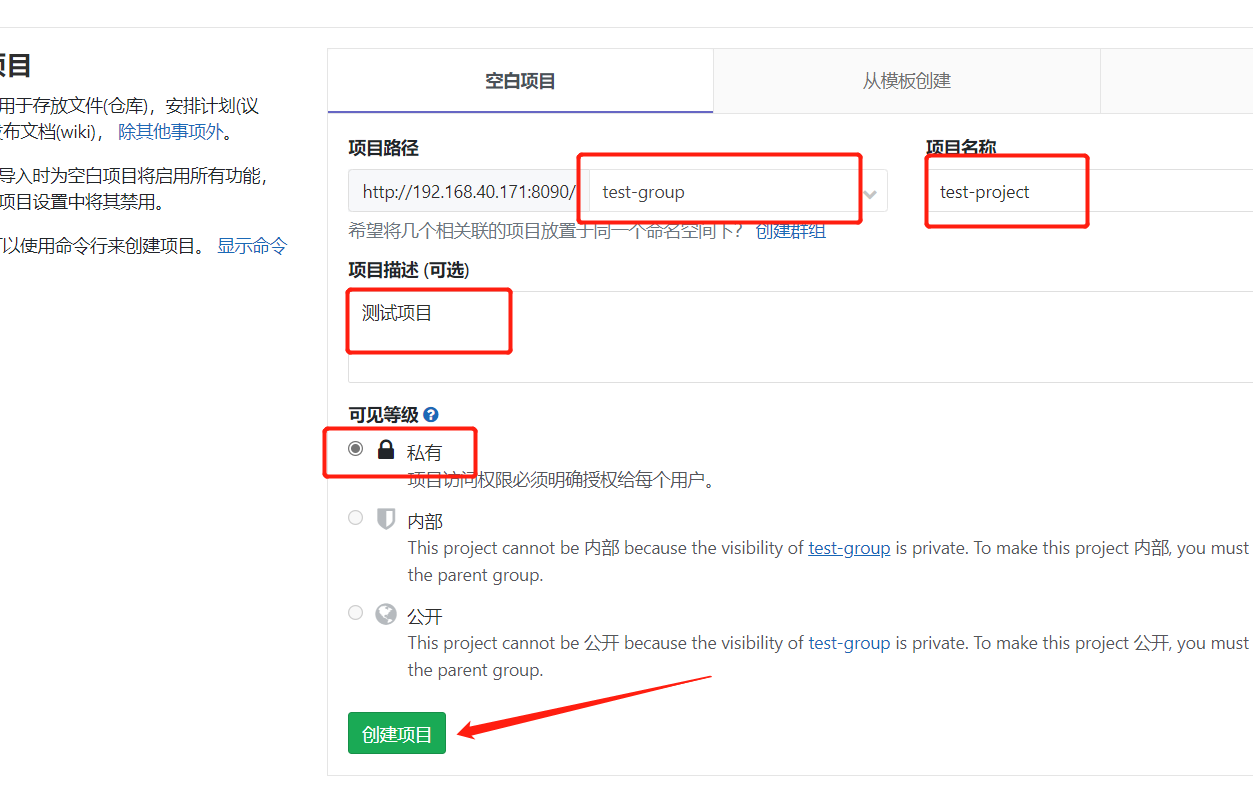Open test-group link in 内部 description
The image size is (1253, 786).
pyautogui.click(x=849, y=548)
